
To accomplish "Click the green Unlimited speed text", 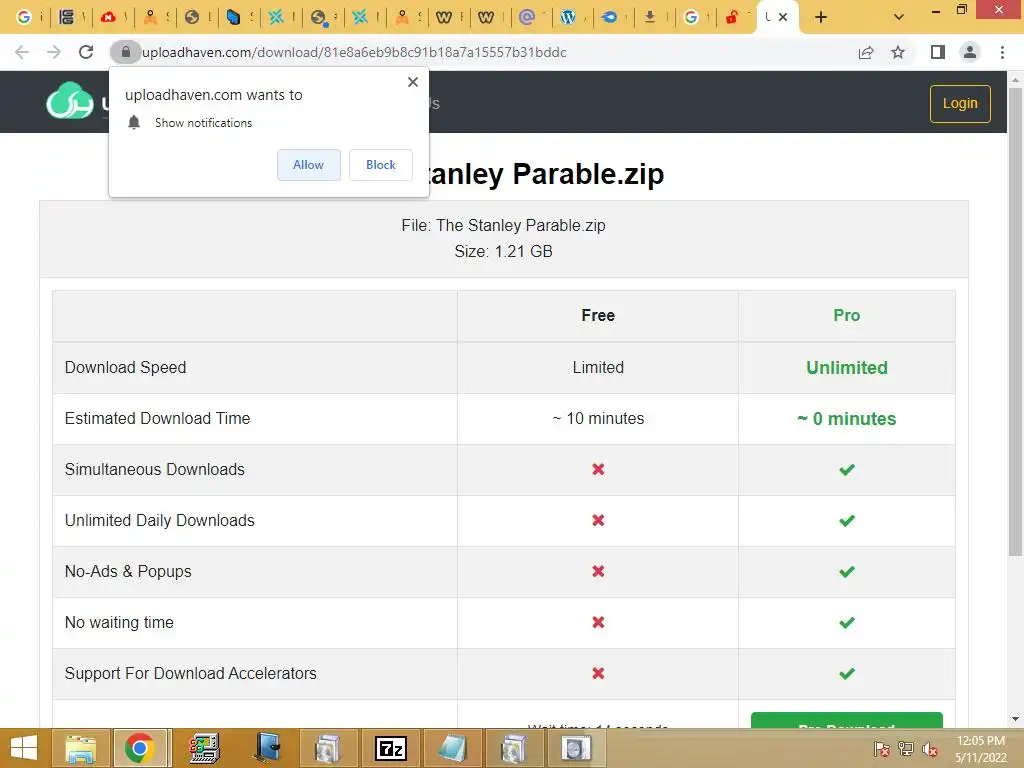I will coord(846,368).
